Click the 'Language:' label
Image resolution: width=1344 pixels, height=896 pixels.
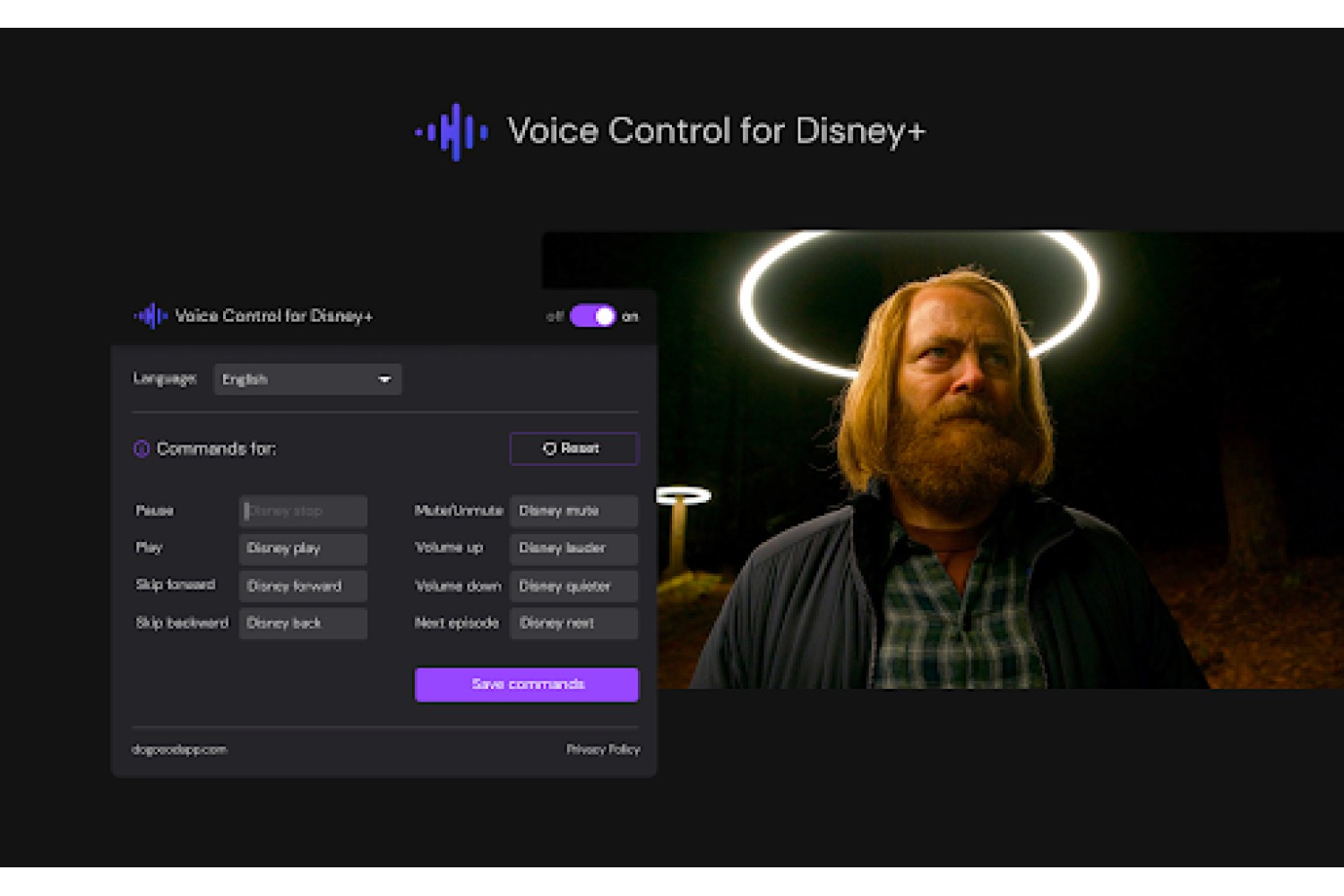[x=165, y=379]
